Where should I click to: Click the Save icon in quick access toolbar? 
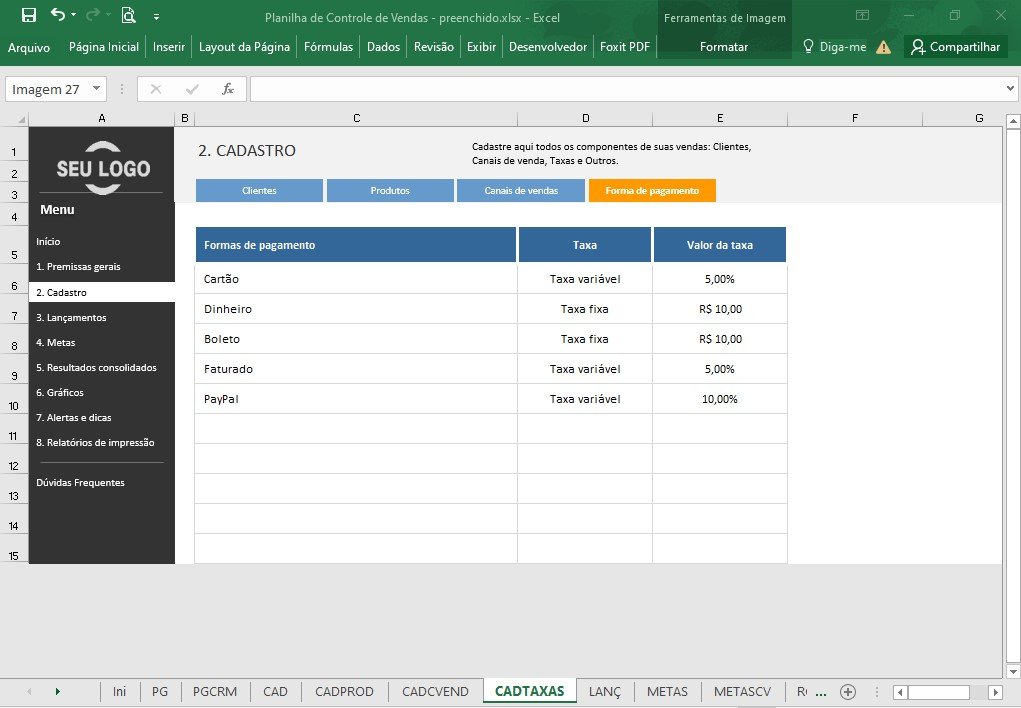pos(29,15)
